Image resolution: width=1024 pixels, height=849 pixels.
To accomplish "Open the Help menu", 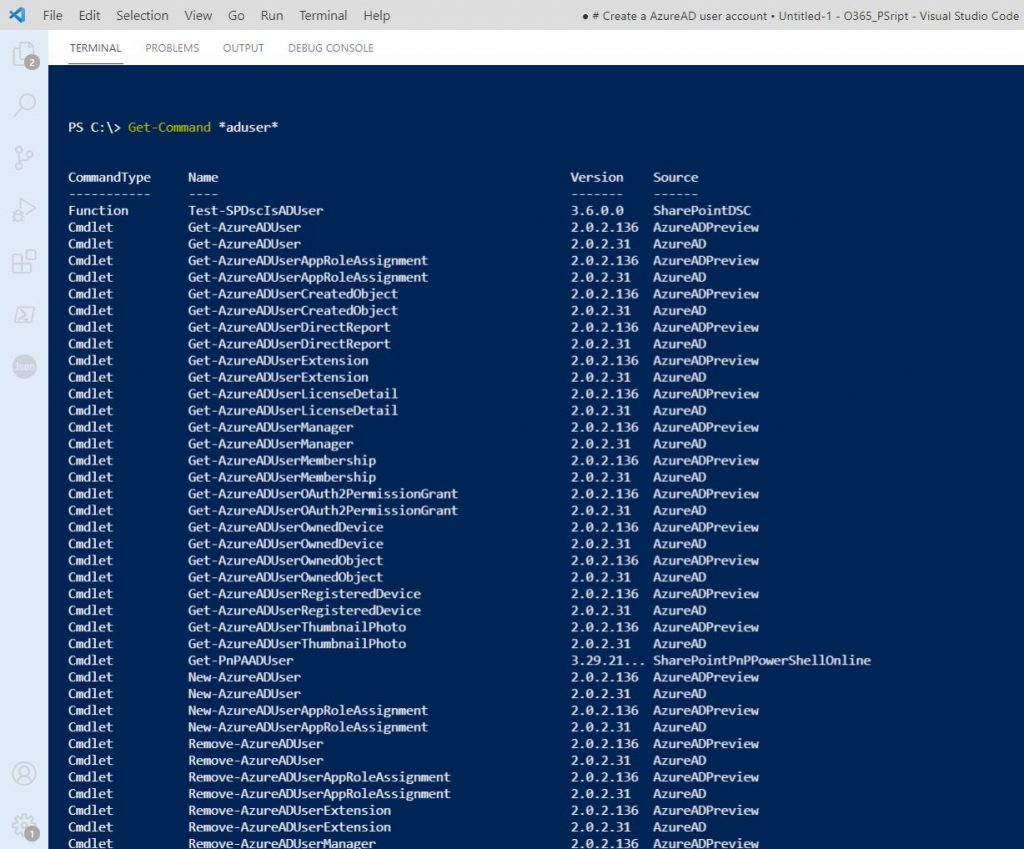I will click(x=376, y=15).
